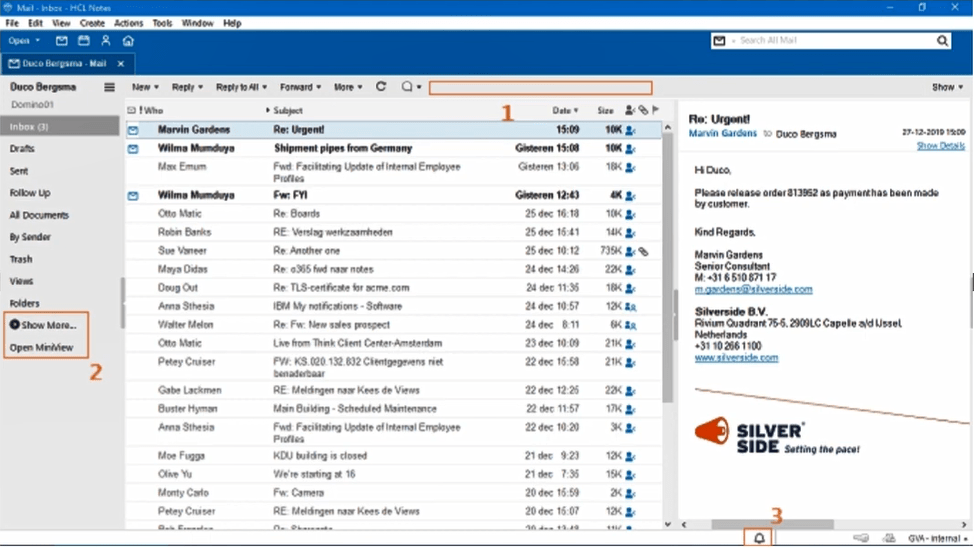The image size is (974, 548).
Task: Click the Show Details link
Action: pyautogui.click(x=940, y=146)
